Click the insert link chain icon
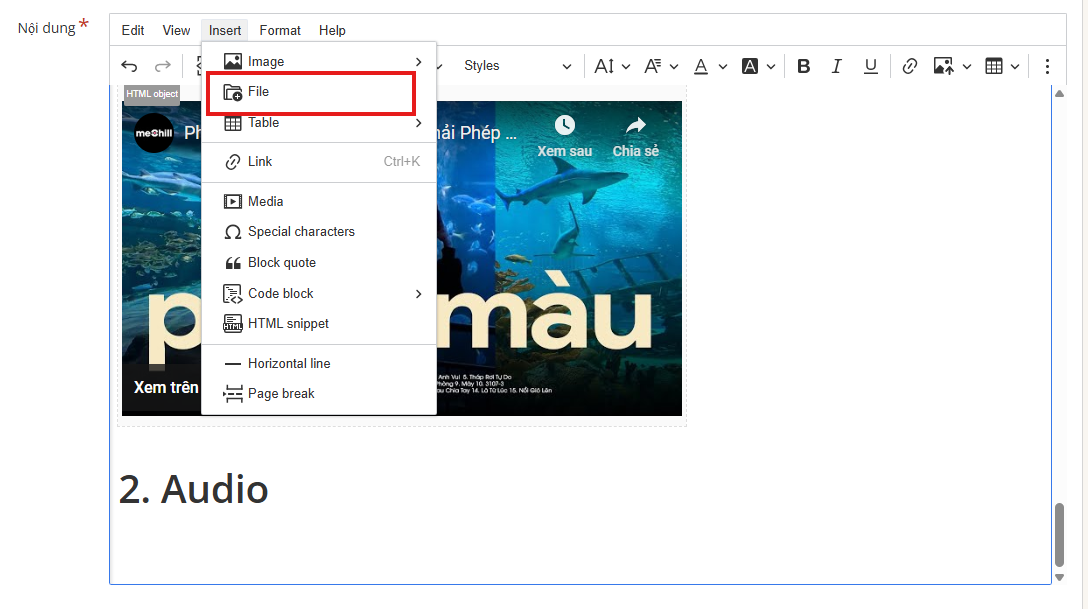 [910, 66]
